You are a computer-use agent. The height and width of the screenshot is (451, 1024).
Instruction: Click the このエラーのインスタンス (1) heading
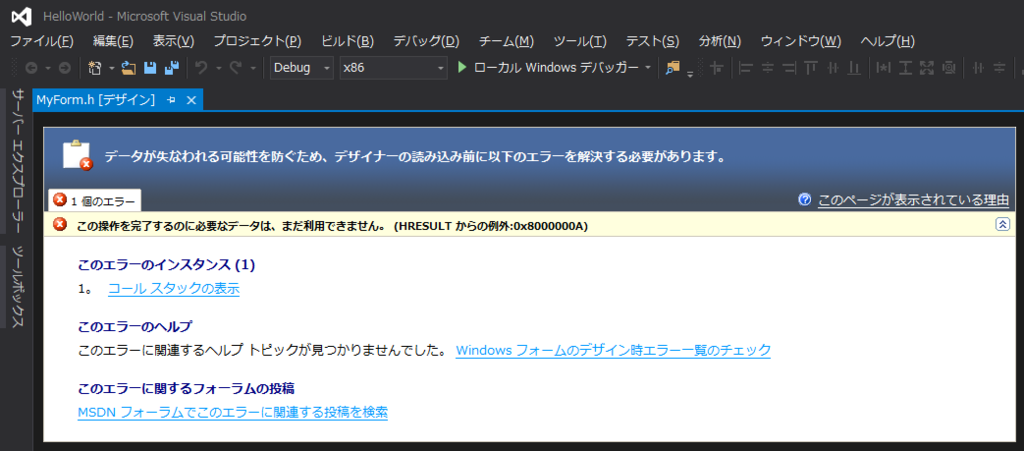tap(166, 264)
